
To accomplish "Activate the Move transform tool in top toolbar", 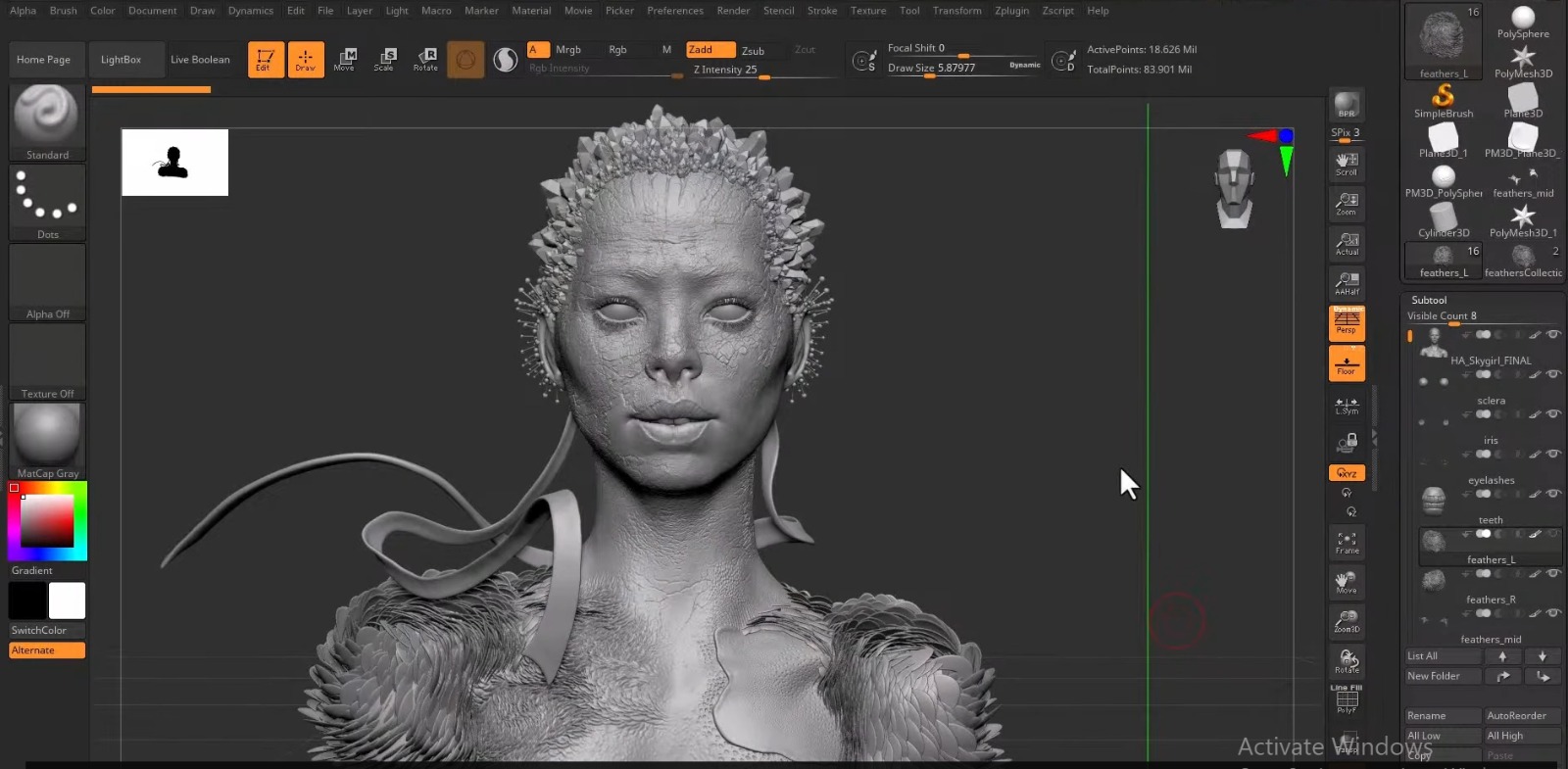I will pyautogui.click(x=344, y=59).
